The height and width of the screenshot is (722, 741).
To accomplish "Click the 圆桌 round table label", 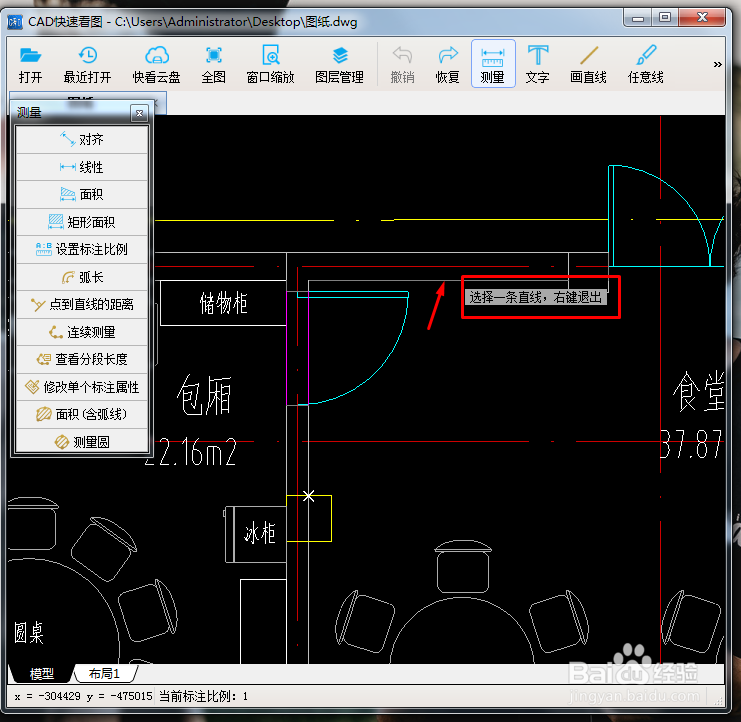I will 29,633.
